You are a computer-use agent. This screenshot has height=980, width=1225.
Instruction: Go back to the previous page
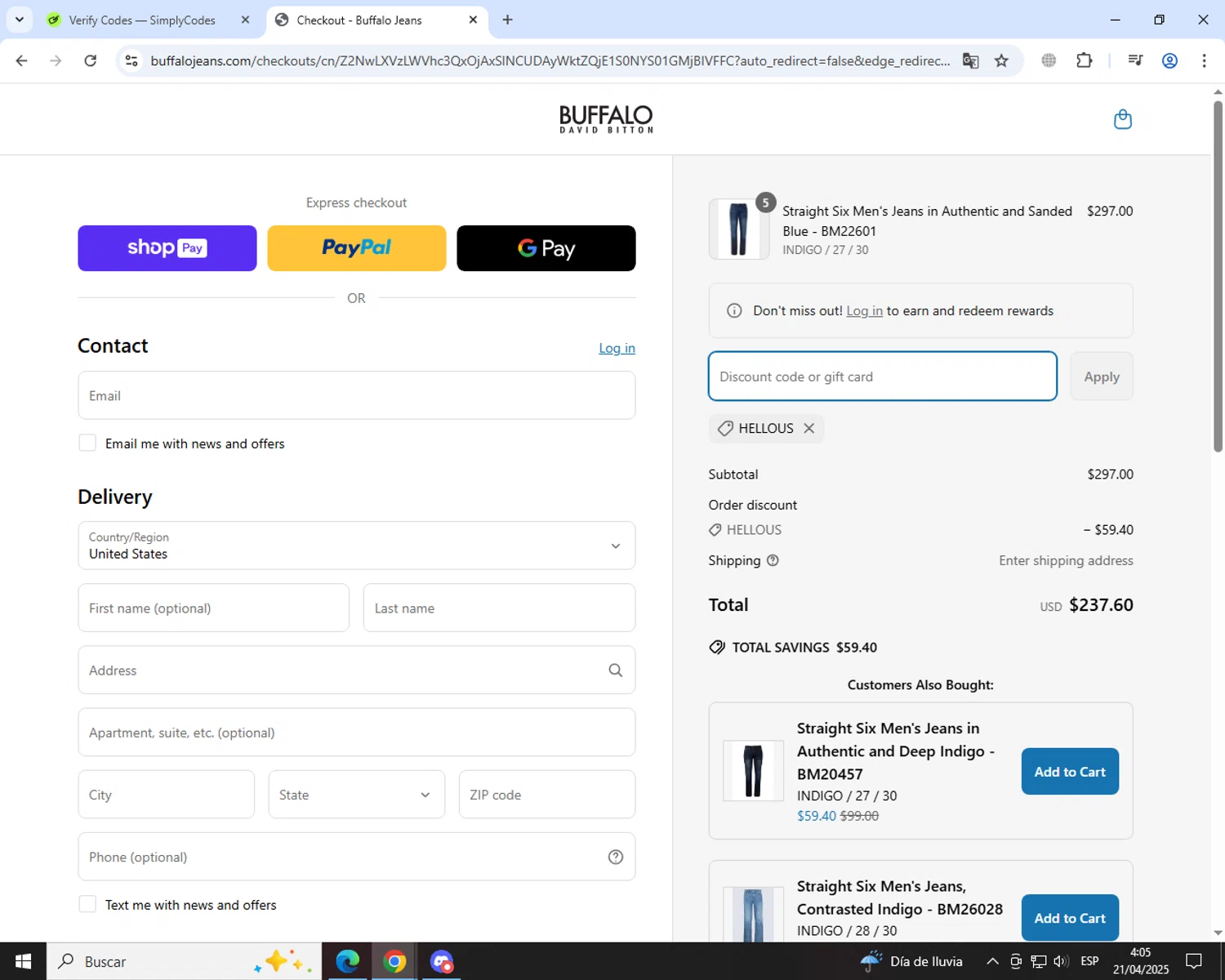(22, 60)
